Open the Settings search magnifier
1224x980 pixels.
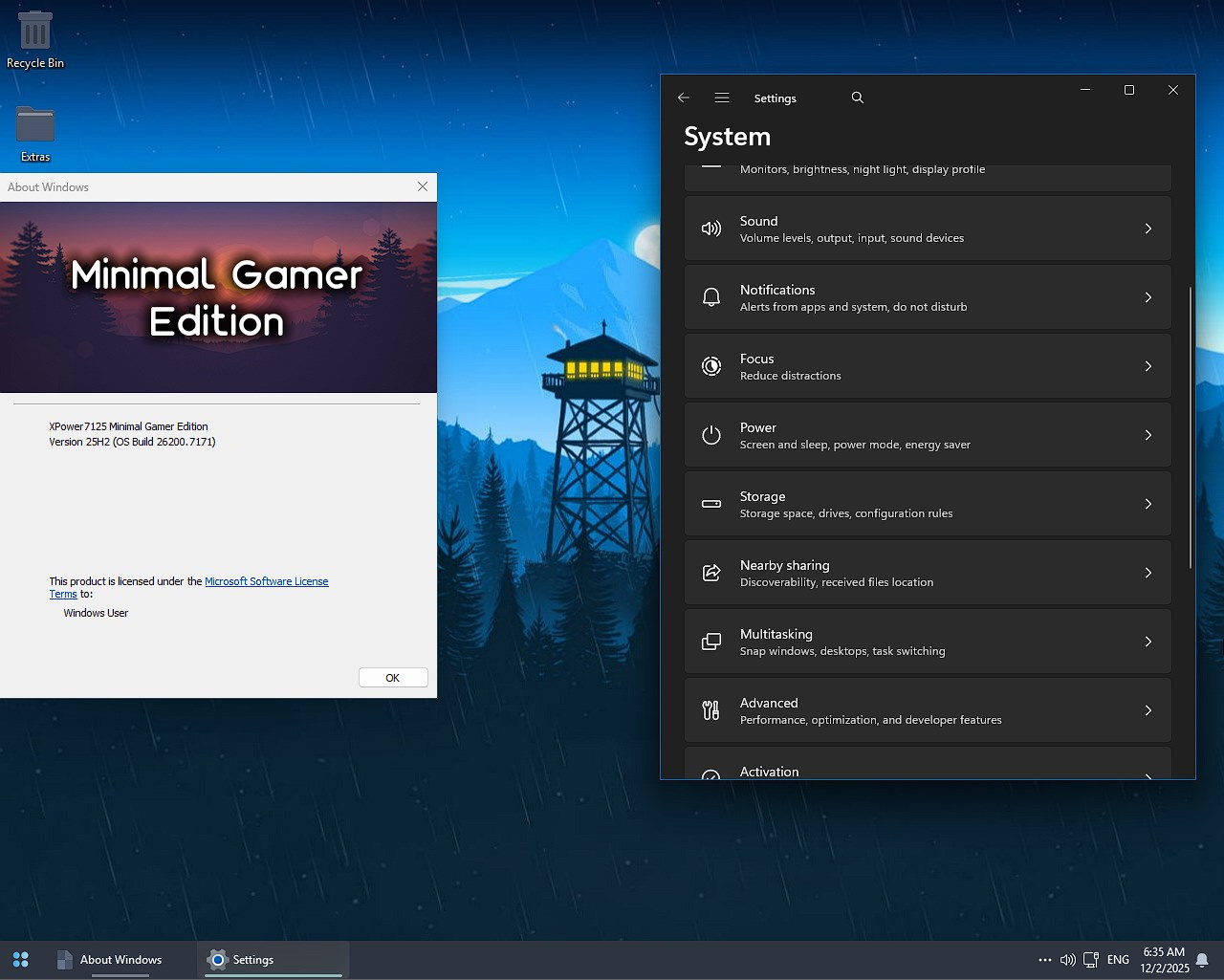tap(857, 97)
